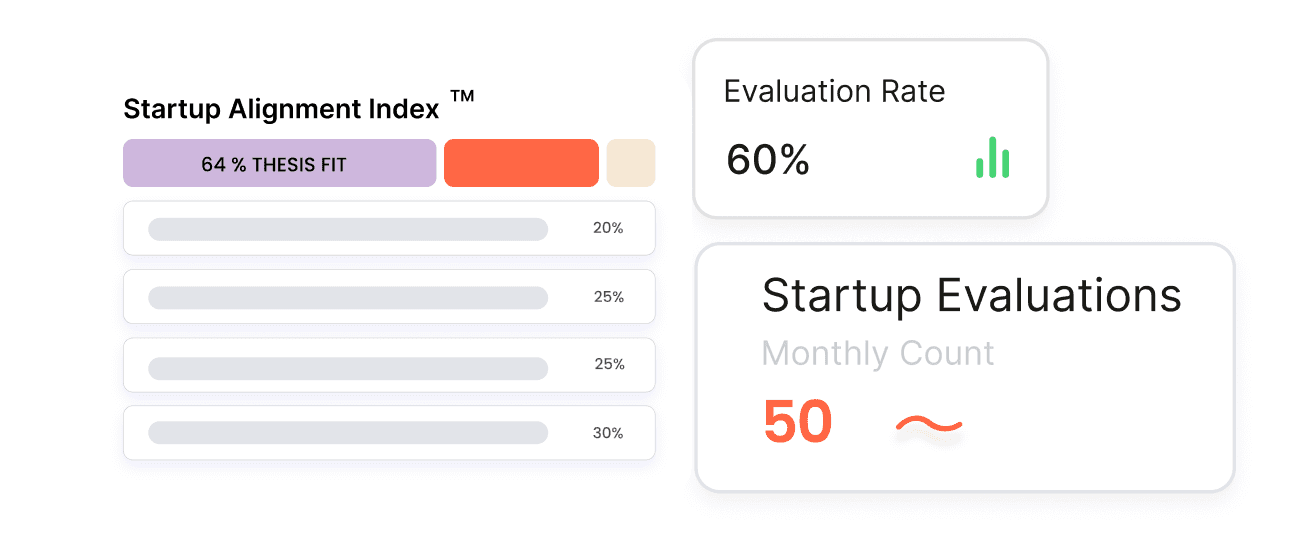The image size is (1314, 540).
Task: Open the Evaluation Rate card
Action: click(x=870, y=128)
